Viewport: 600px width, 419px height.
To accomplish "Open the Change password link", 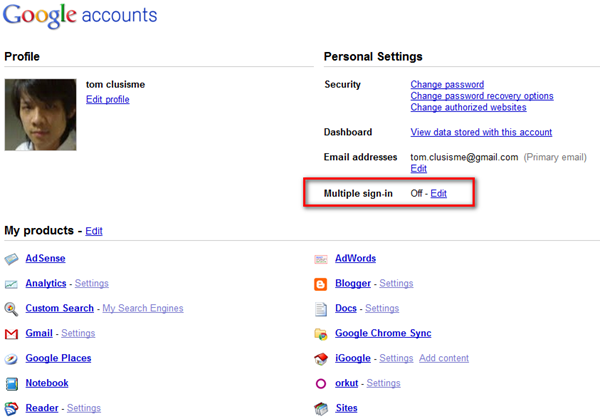I will pyautogui.click(x=447, y=85).
